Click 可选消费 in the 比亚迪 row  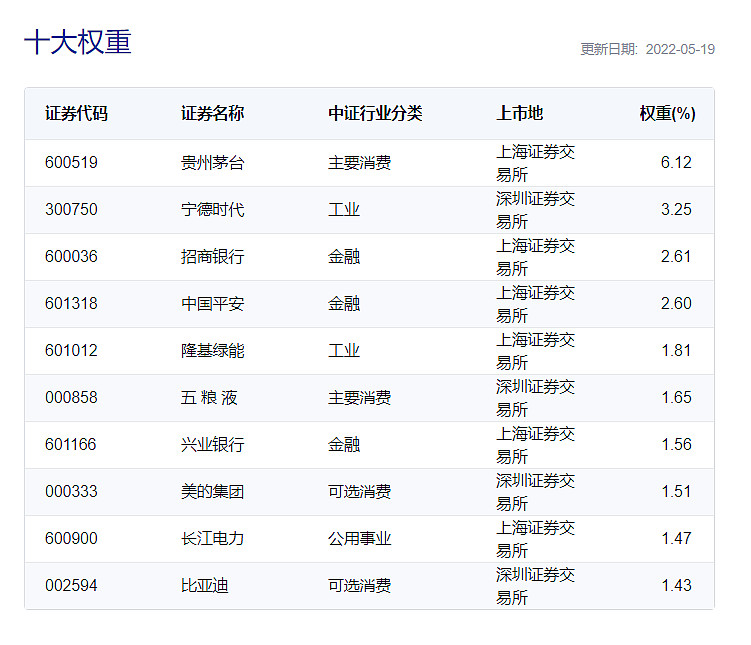(360, 585)
